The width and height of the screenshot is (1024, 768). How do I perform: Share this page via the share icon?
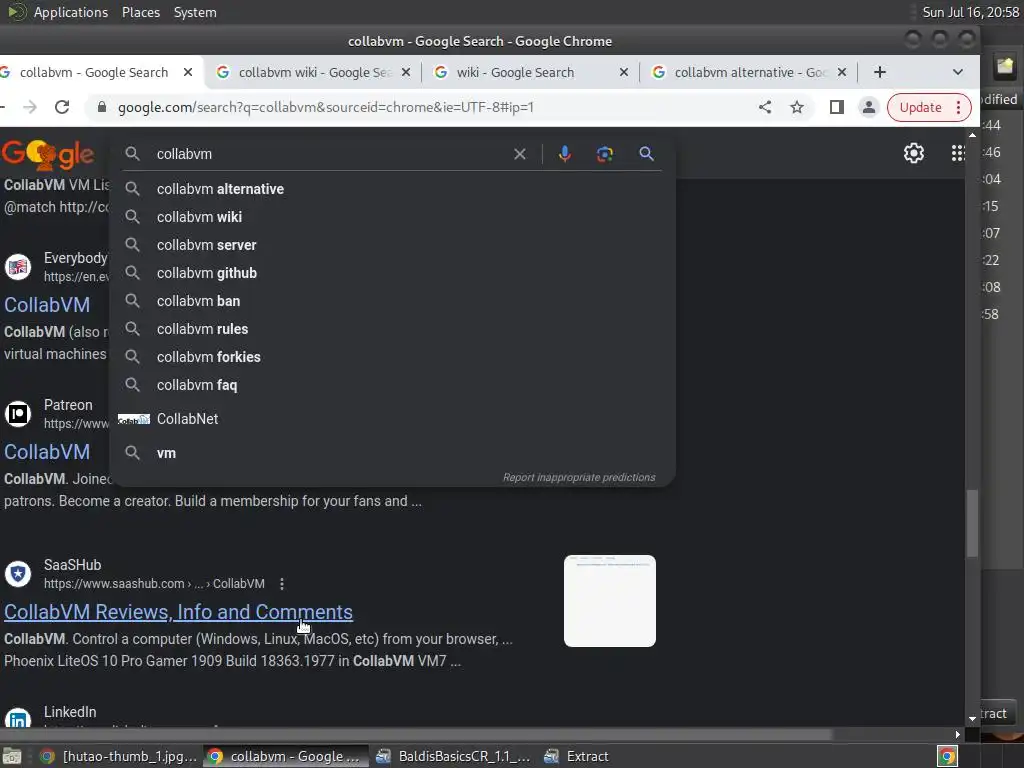point(765,107)
